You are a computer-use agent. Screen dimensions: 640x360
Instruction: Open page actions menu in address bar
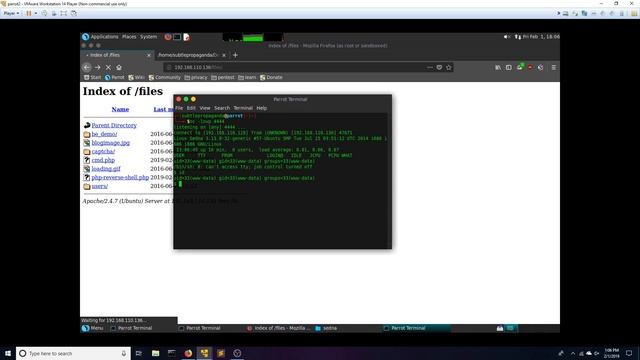(430, 67)
